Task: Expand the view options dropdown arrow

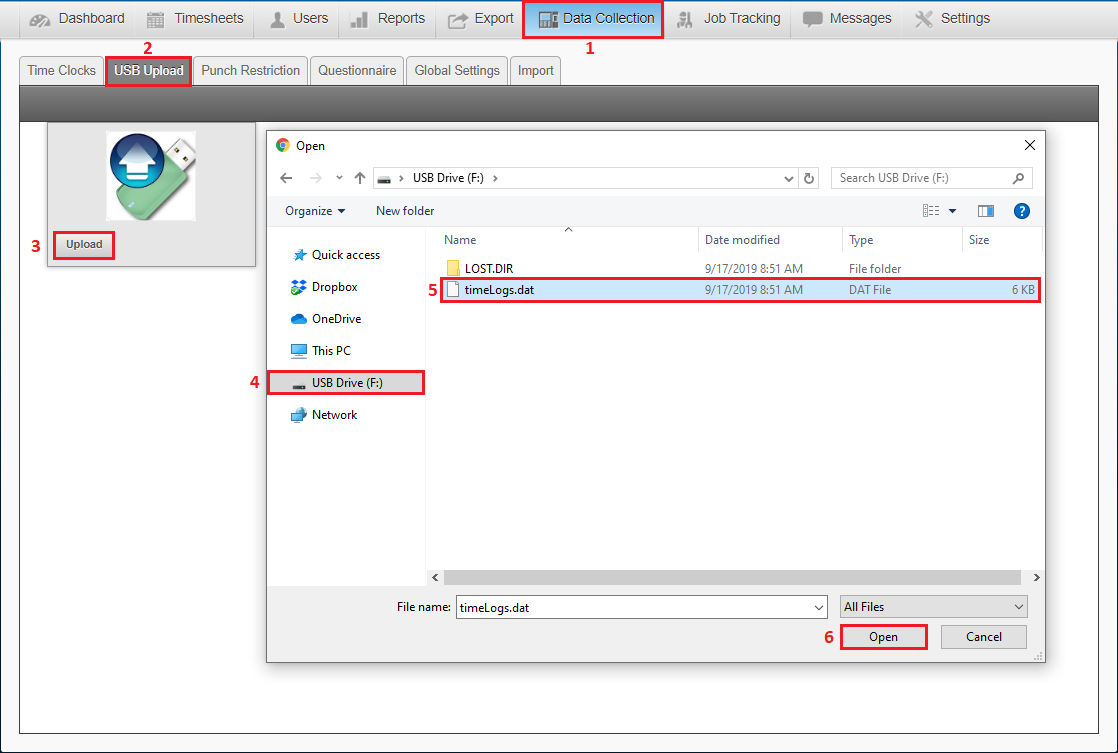Action: (952, 211)
